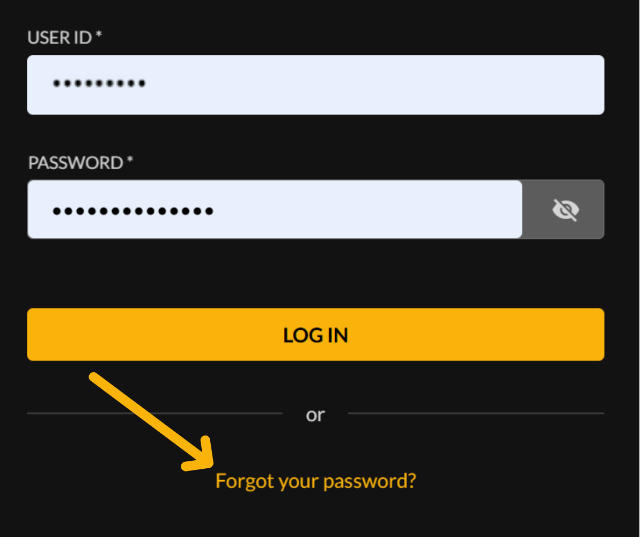Toggle password visibility with the eye icon

[565, 210]
